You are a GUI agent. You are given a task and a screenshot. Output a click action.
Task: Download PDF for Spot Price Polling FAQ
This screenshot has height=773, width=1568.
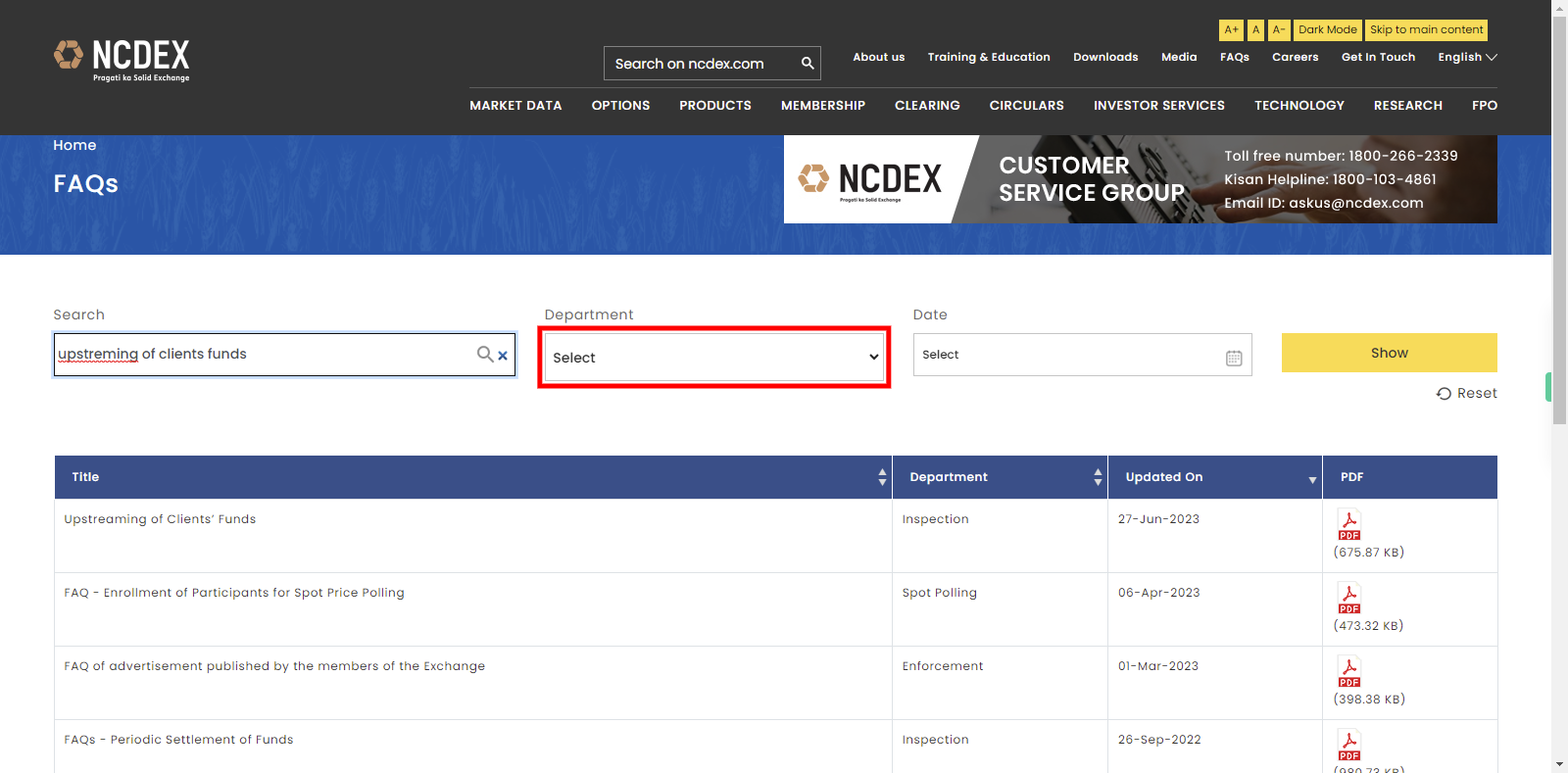coord(1349,598)
